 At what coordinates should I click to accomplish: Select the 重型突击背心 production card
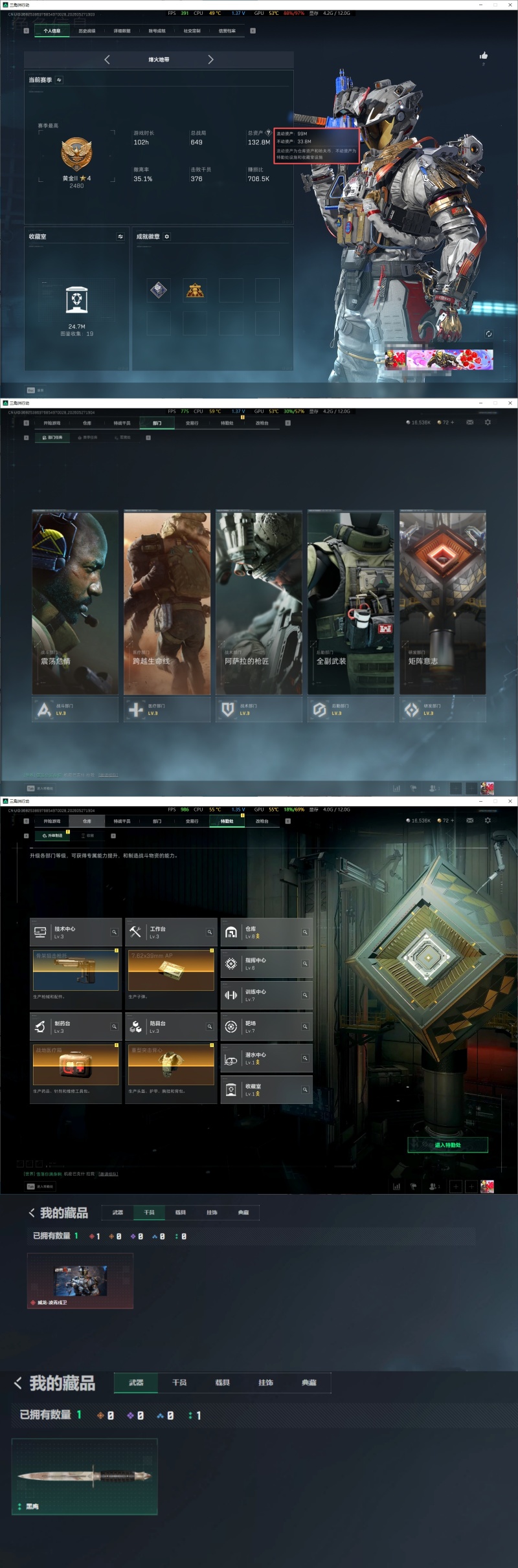pyautogui.click(x=171, y=1064)
